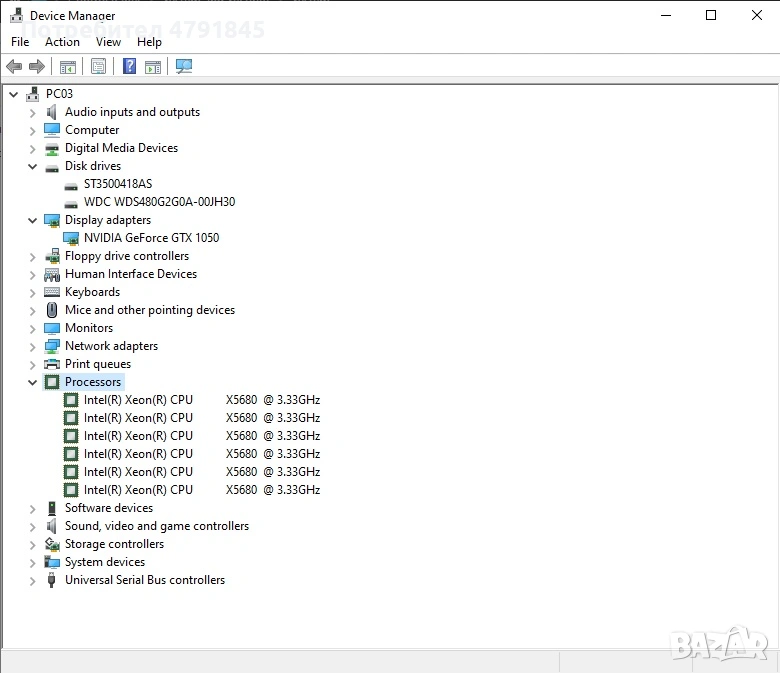Click the Keyboards category icon
The width and height of the screenshot is (780, 673).
click(52, 292)
